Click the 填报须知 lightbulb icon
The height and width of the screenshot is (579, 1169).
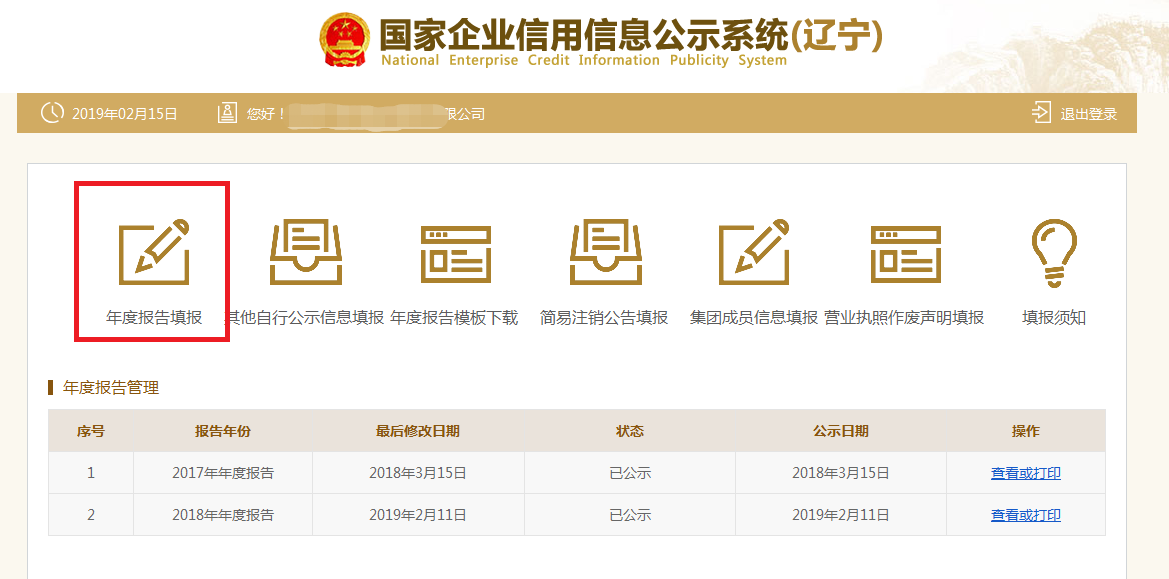1054,253
